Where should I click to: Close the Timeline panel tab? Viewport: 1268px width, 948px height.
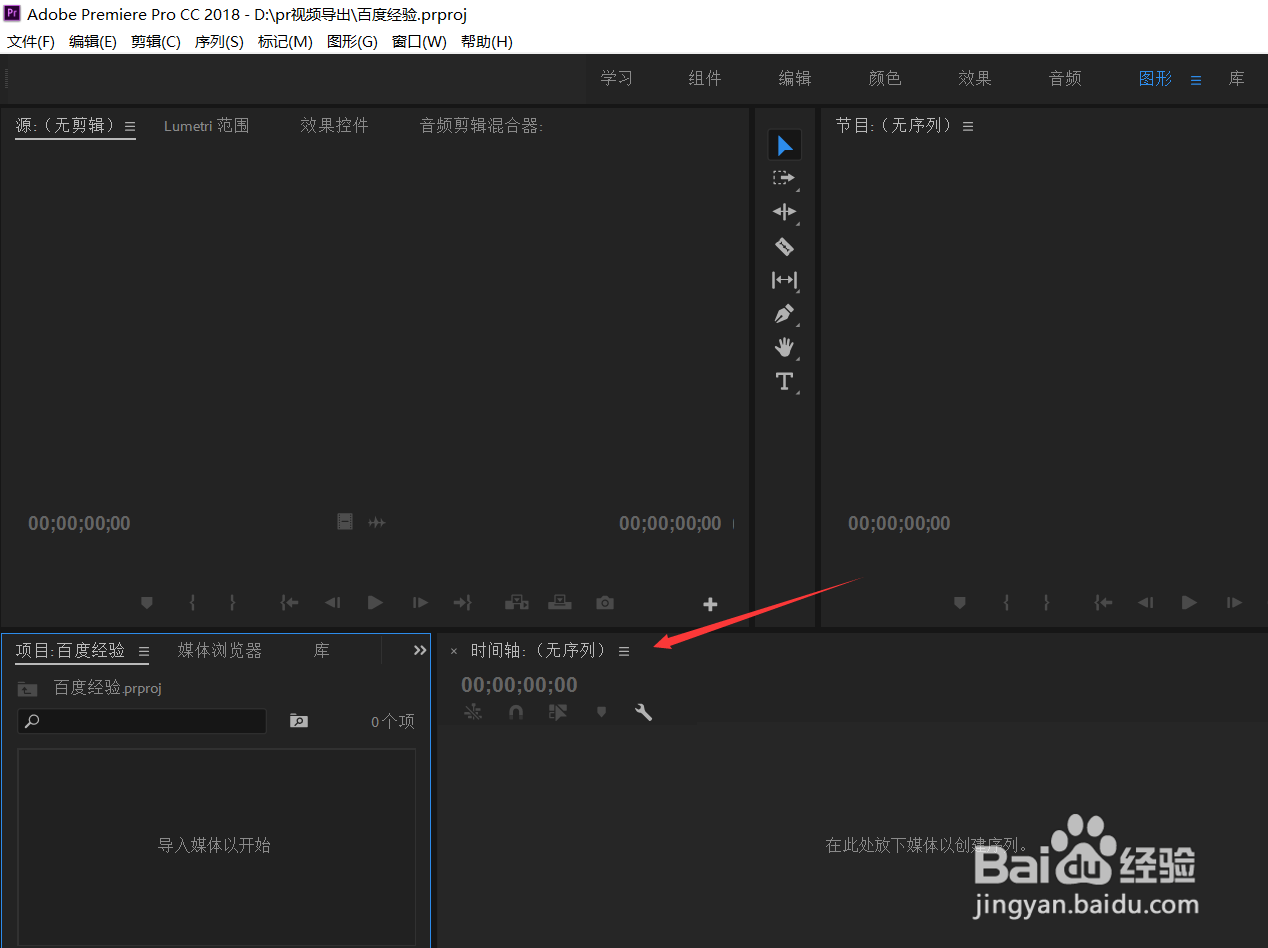[454, 651]
